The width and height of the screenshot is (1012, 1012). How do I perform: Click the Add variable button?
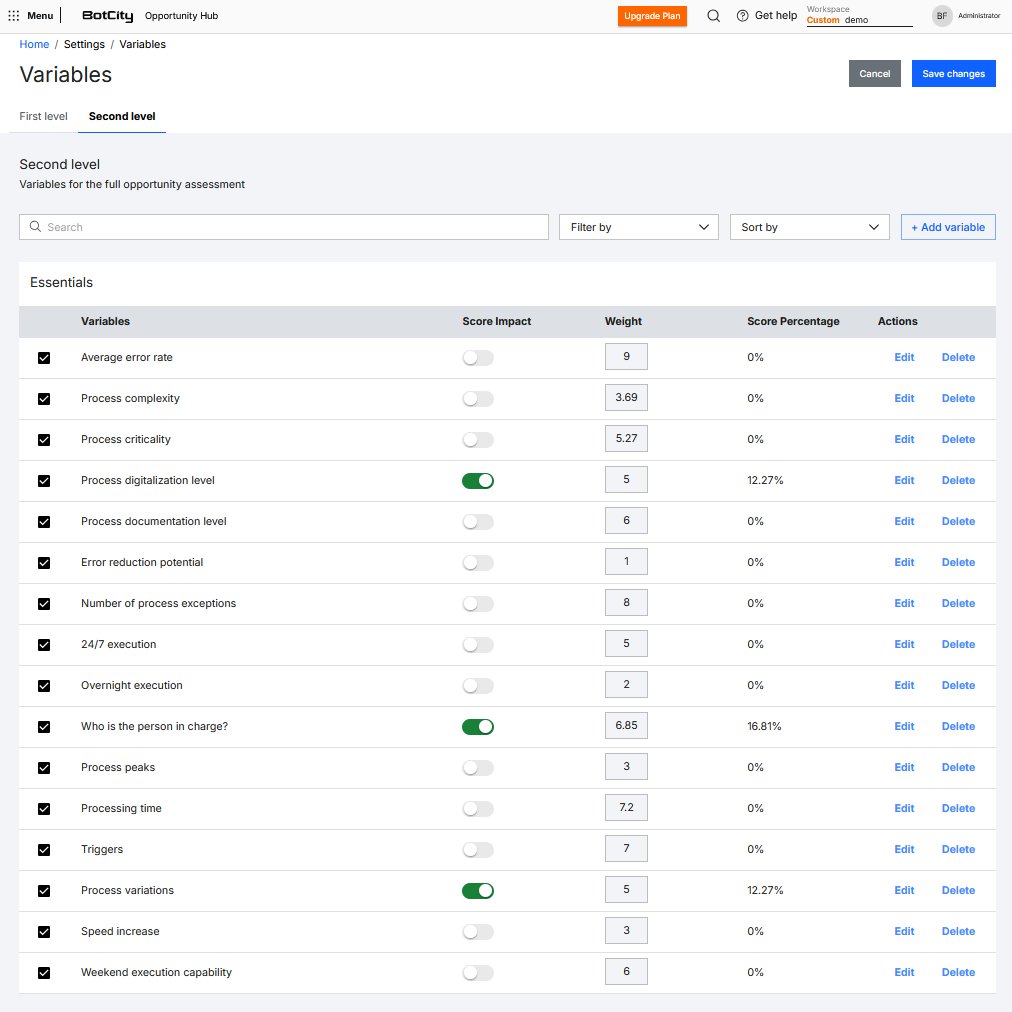[948, 227]
